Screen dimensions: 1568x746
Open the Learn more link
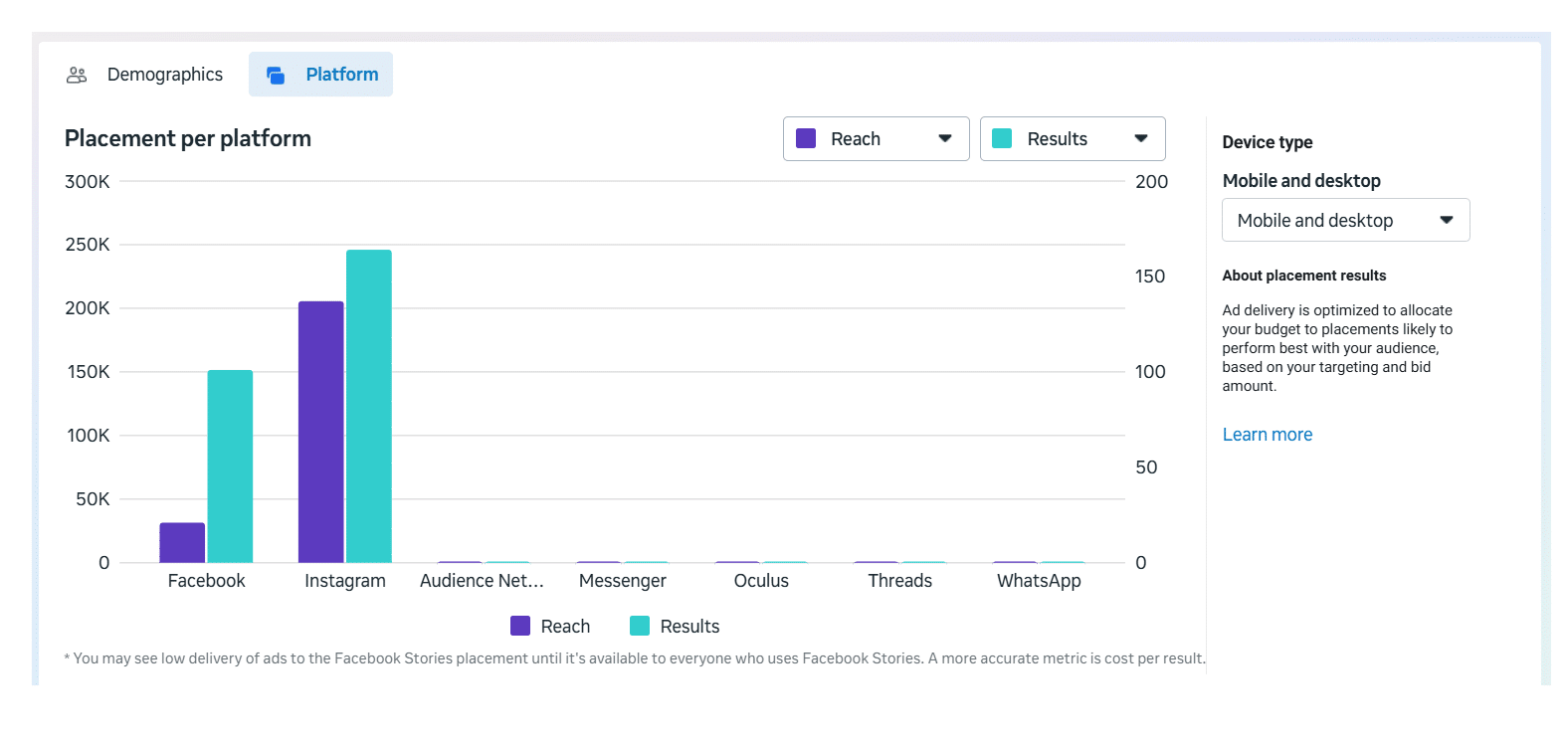(1267, 435)
